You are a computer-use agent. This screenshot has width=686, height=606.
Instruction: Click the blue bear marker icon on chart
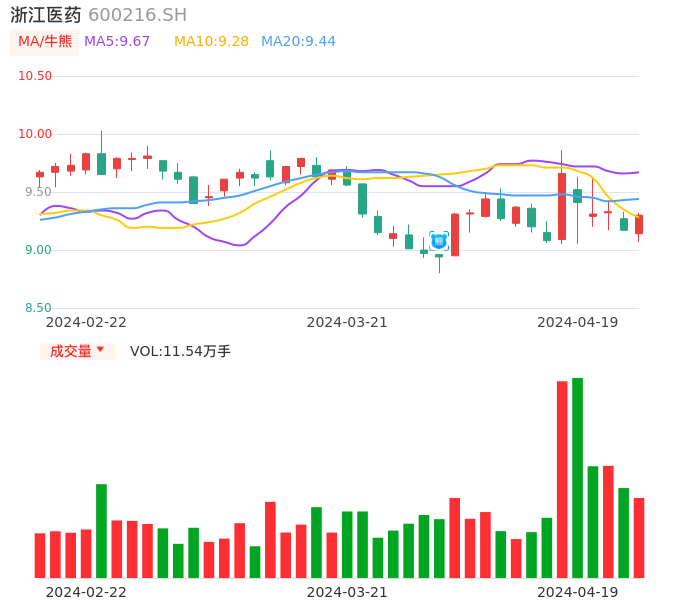pos(439,240)
